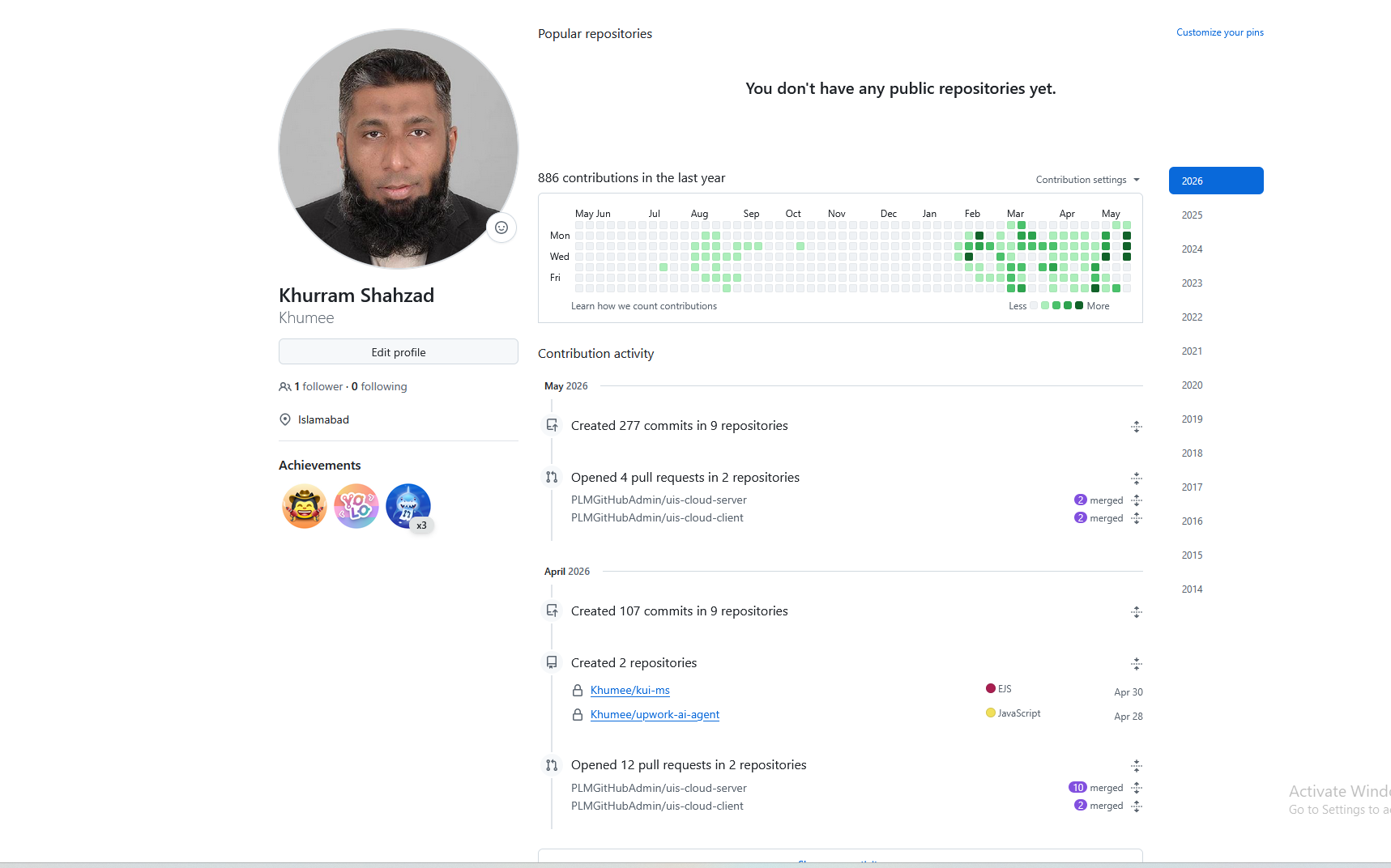Screen dimensions: 1391x868
Task: Expand the 'Opened 12 pull requests' section
Action: tap(1137, 766)
